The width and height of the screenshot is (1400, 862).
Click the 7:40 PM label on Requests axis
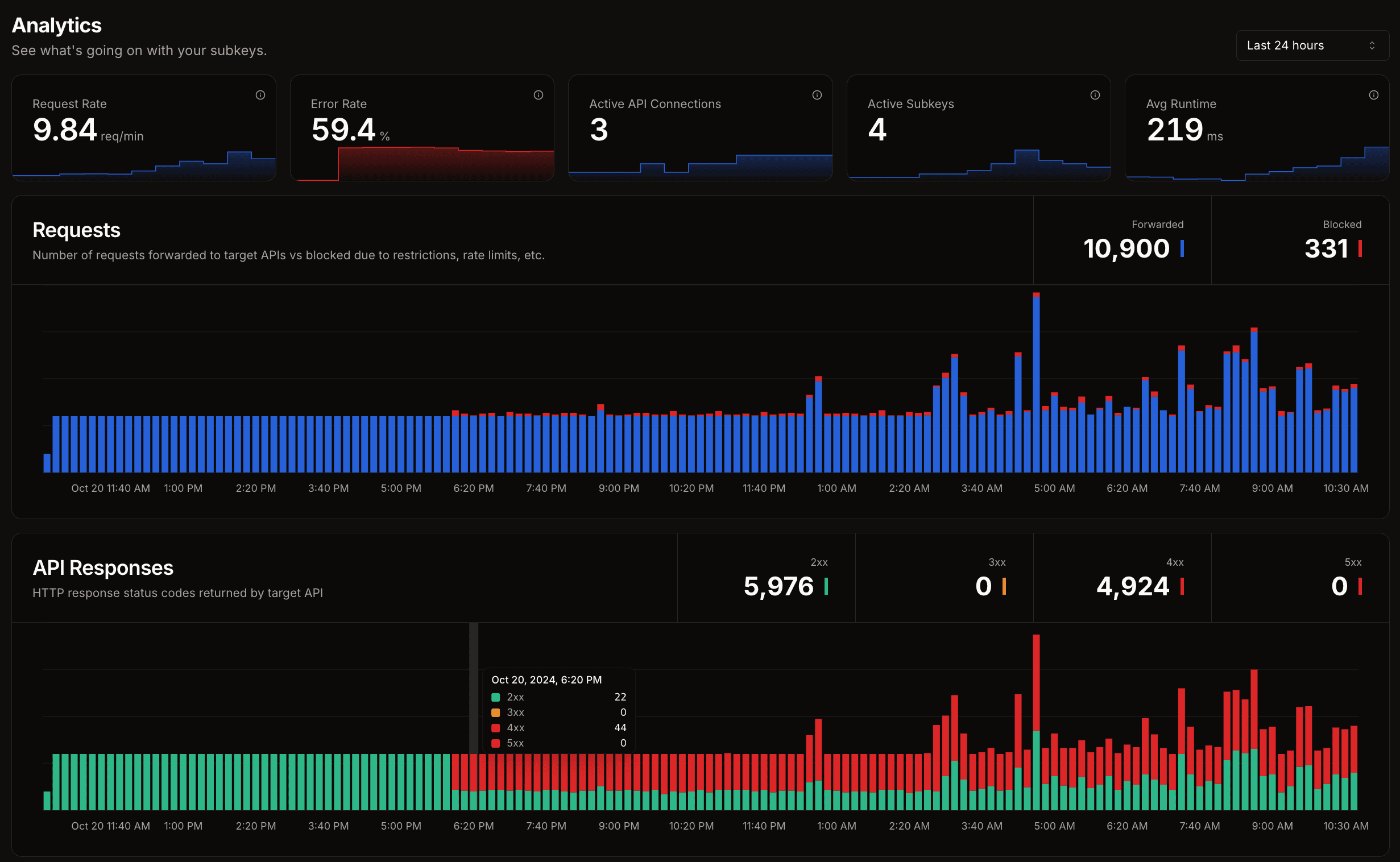tap(546, 488)
